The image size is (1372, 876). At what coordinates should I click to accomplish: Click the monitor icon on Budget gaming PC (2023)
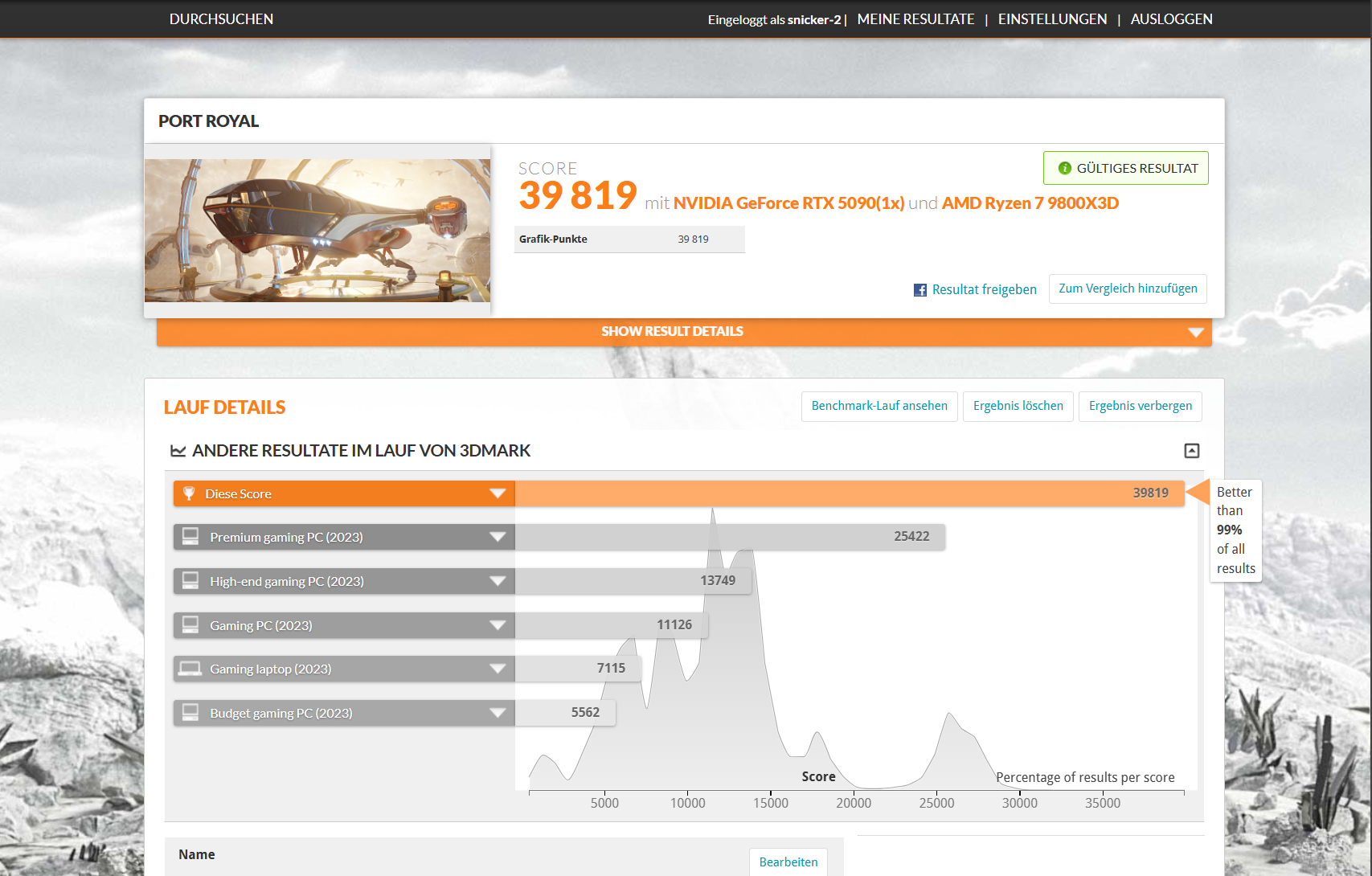[x=190, y=712]
